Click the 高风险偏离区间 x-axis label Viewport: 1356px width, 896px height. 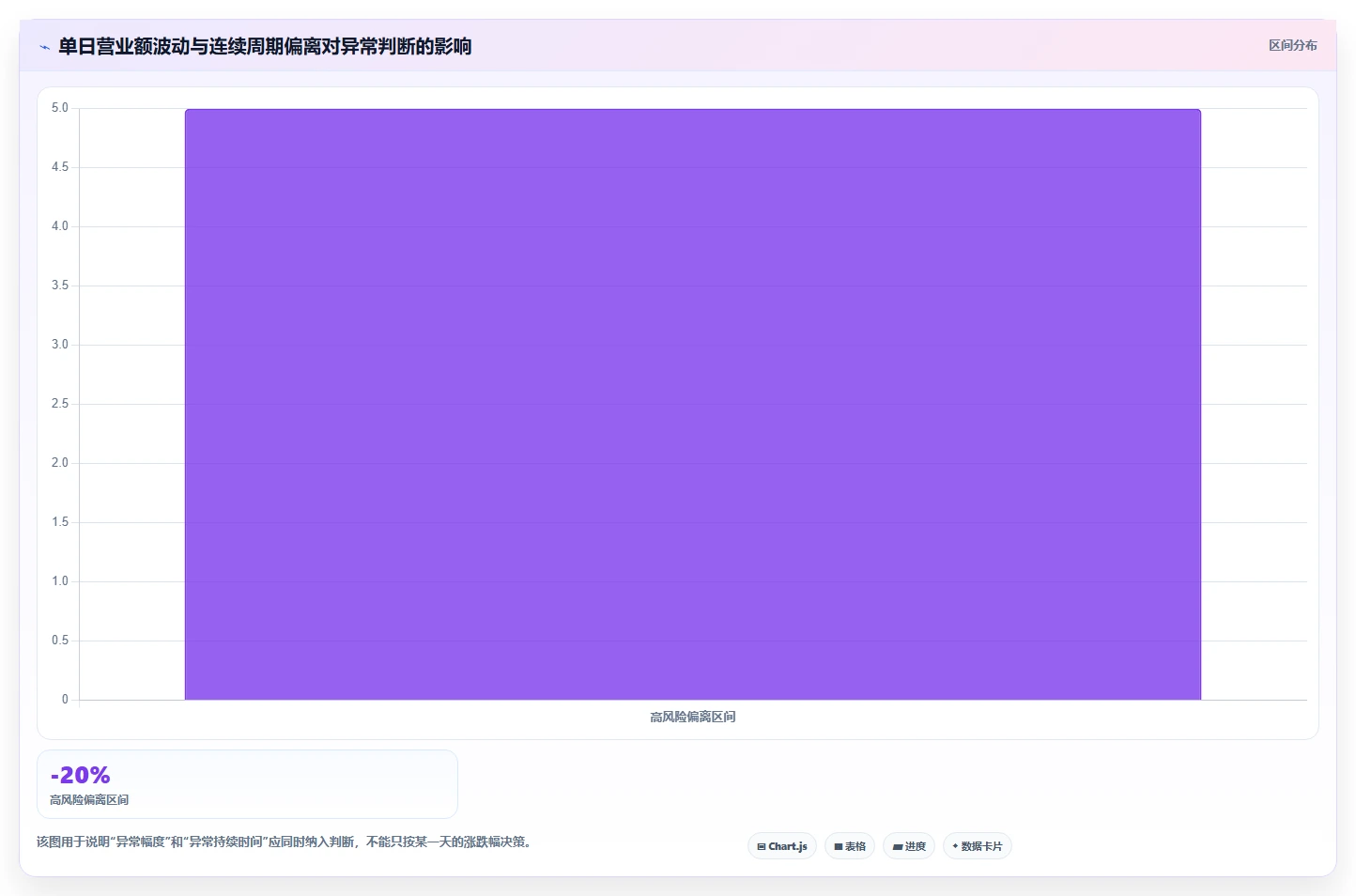pyautogui.click(x=693, y=717)
